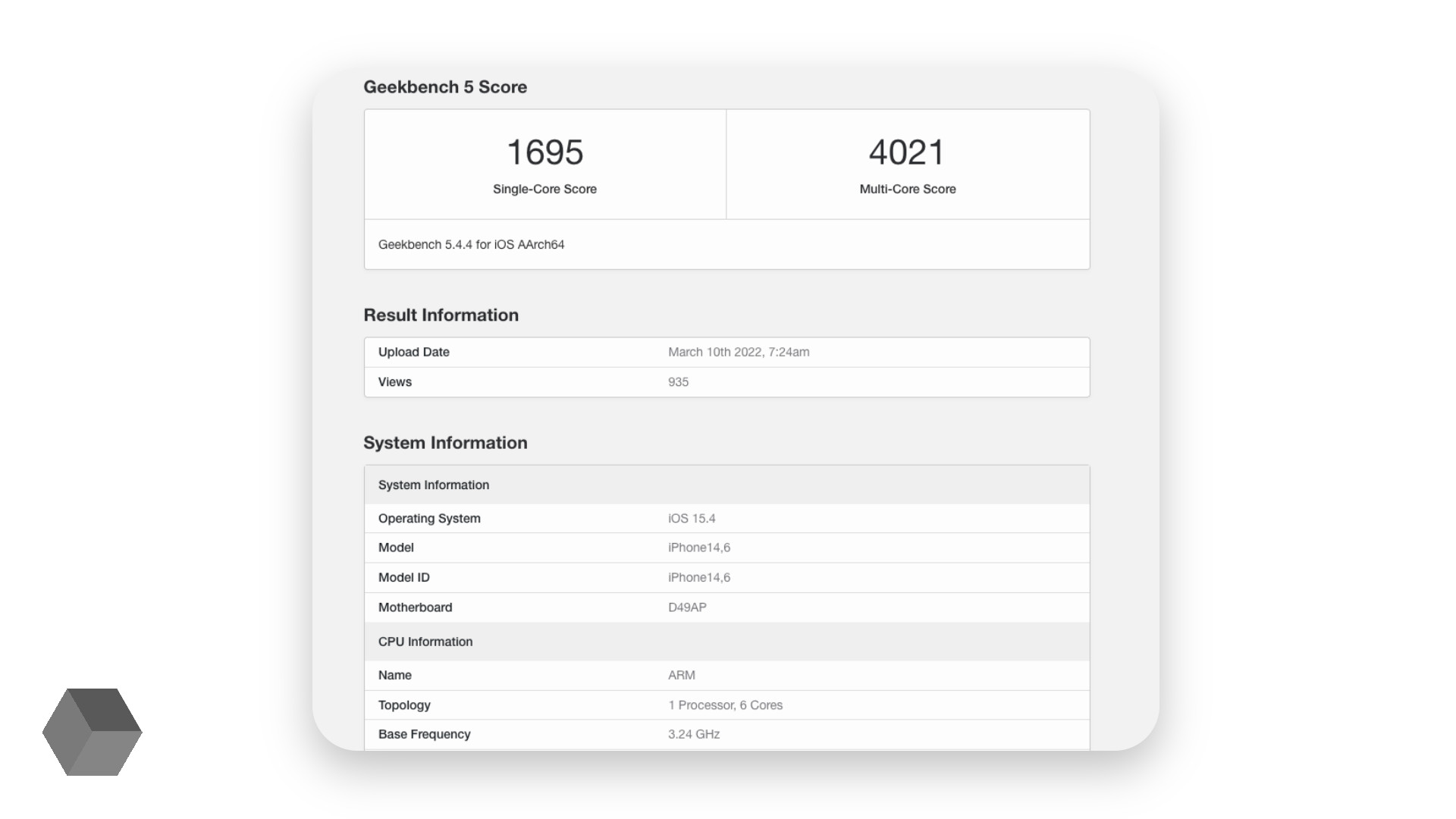Select the views count 935

pos(678,382)
